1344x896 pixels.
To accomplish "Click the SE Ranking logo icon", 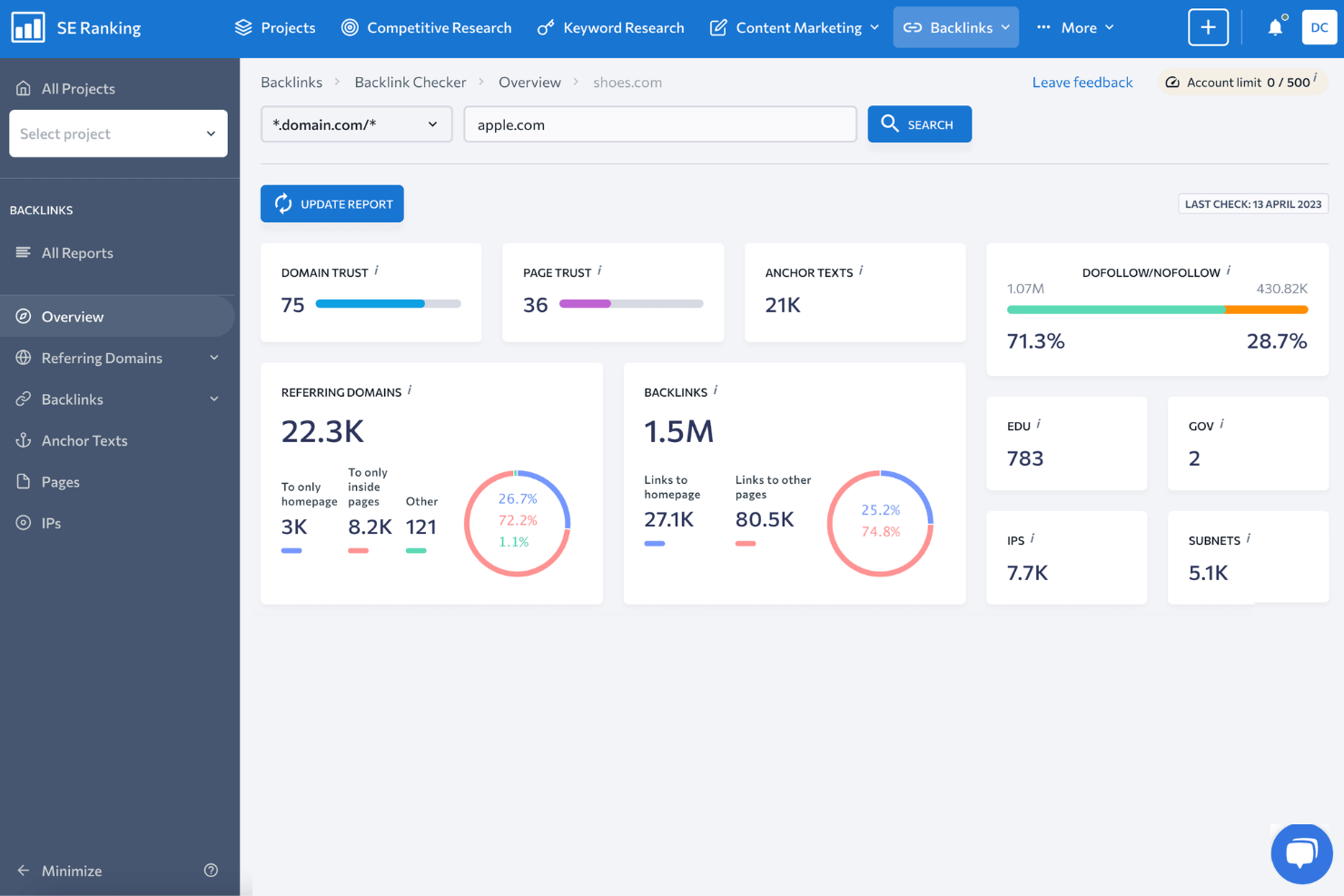I will tap(28, 27).
